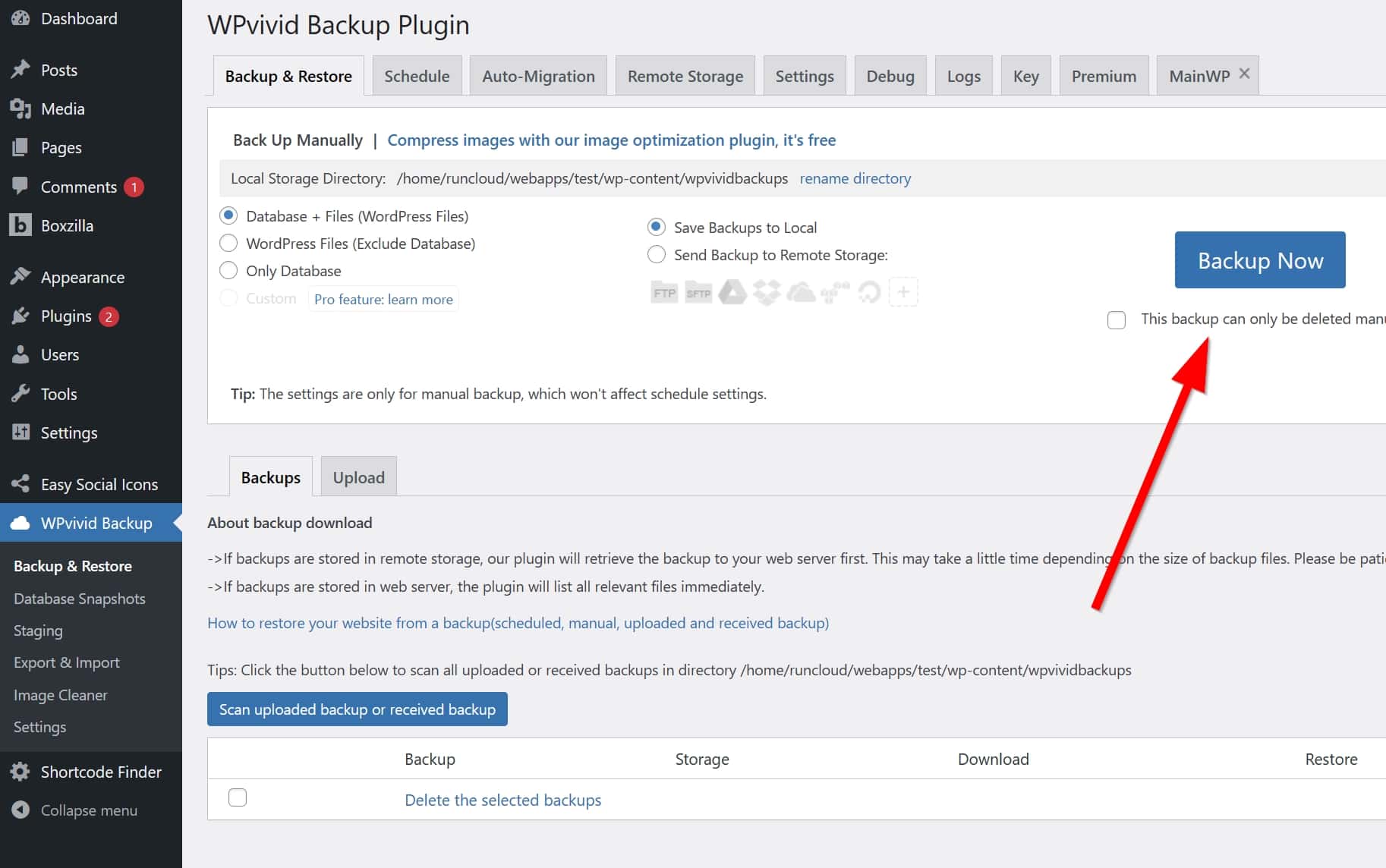Click the rename directory link
The width and height of the screenshot is (1386, 868).
pyautogui.click(x=855, y=178)
